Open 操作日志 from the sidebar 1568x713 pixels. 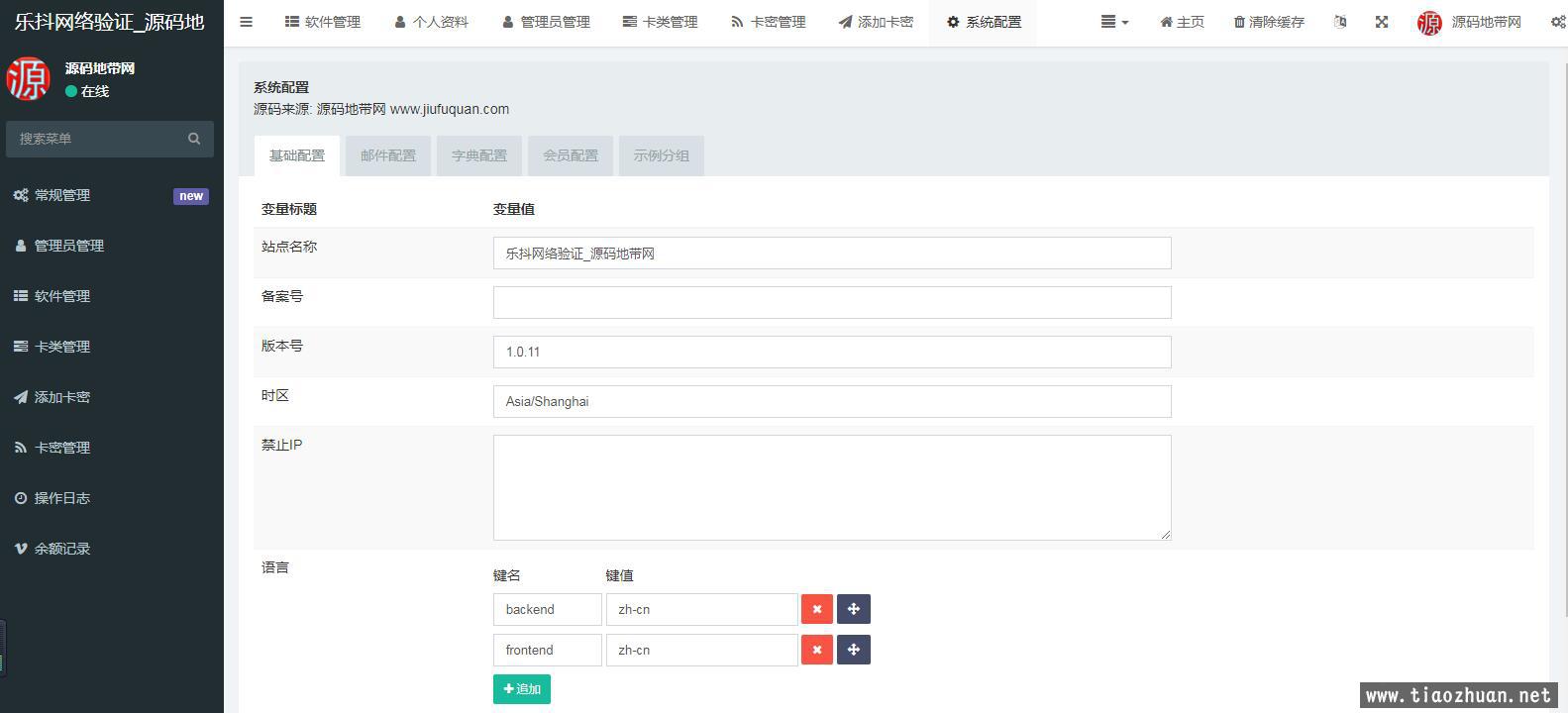[x=62, y=498]
